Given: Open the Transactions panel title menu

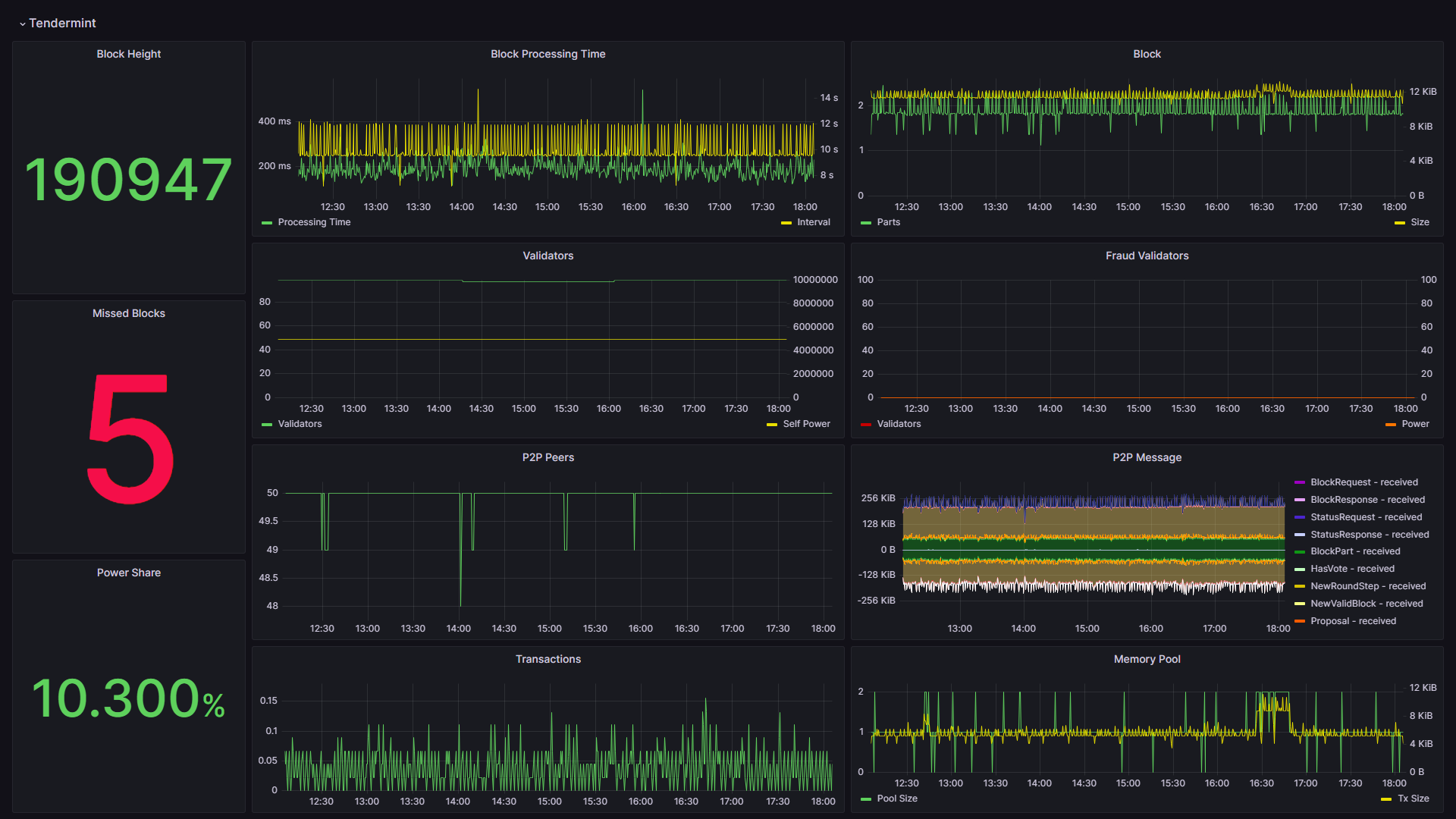Looking at the screenshot, I should (548, 659).
